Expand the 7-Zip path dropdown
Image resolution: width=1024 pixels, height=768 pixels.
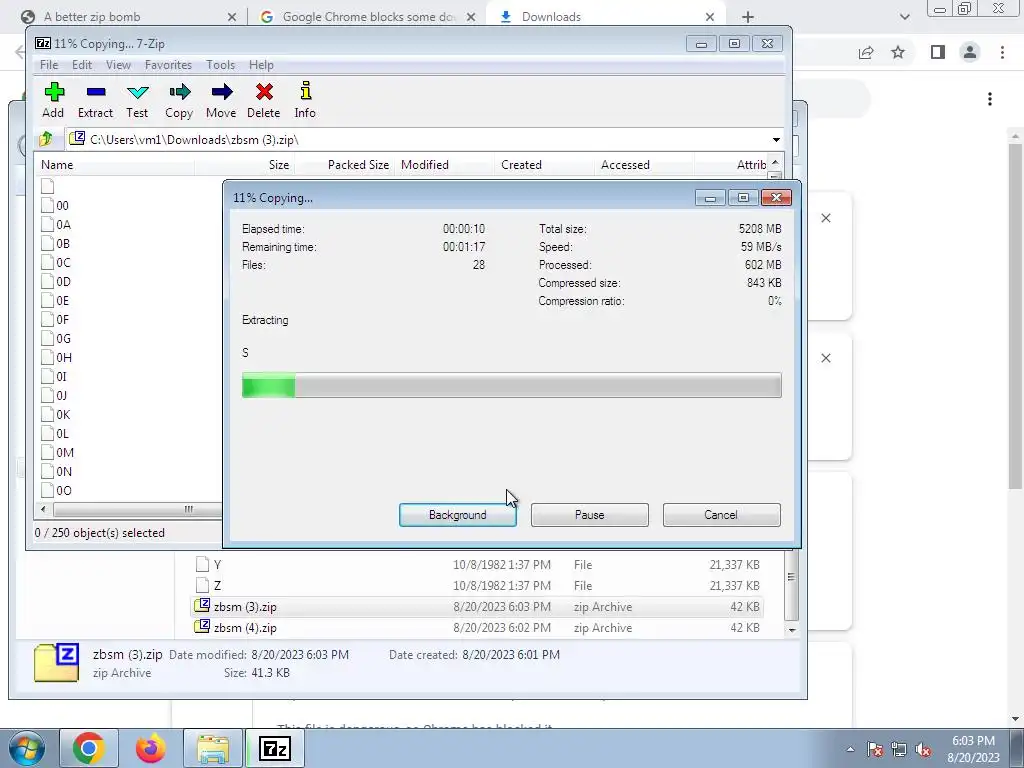(776, 139)
